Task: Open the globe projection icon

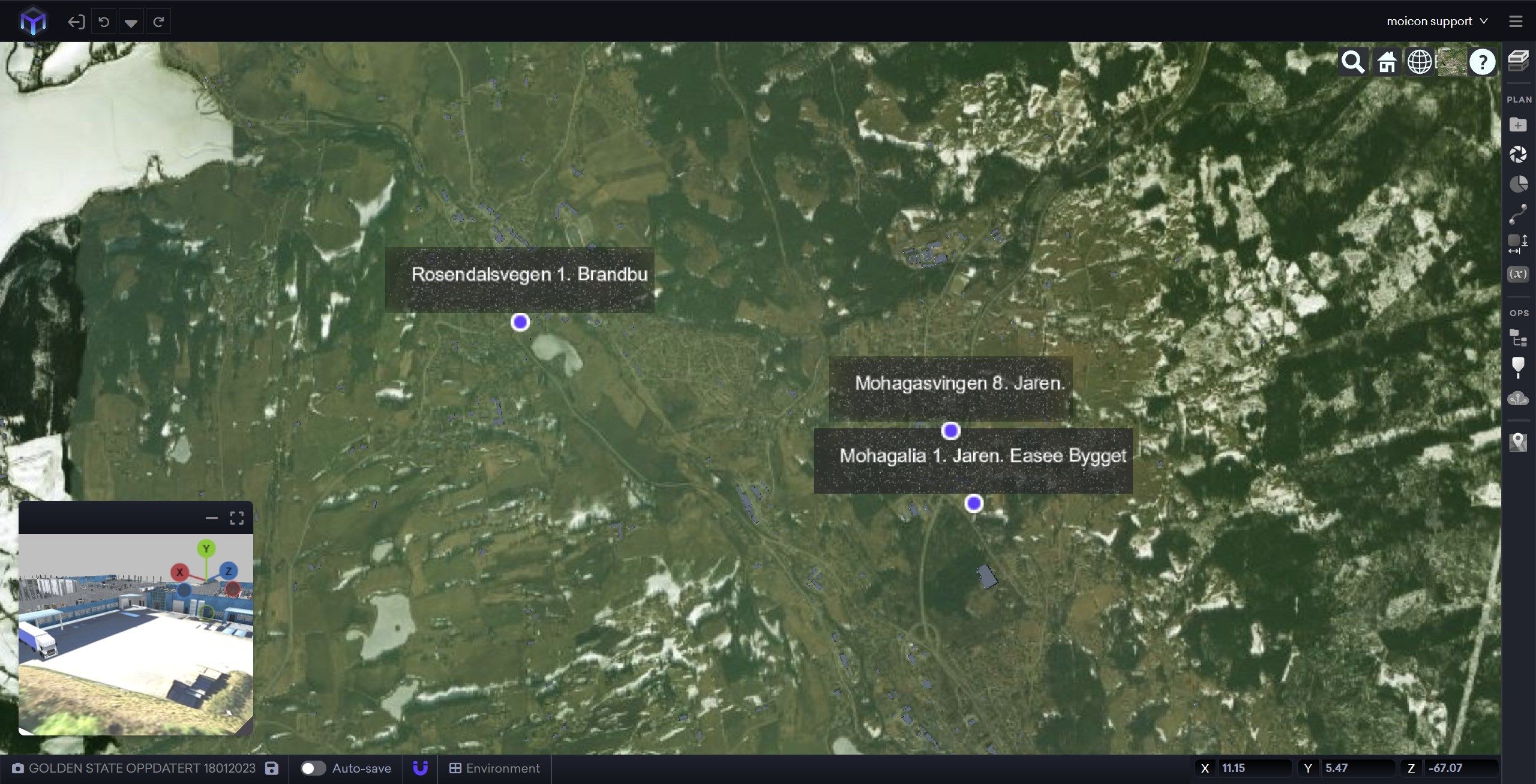Action: (x=1420, y=62)
